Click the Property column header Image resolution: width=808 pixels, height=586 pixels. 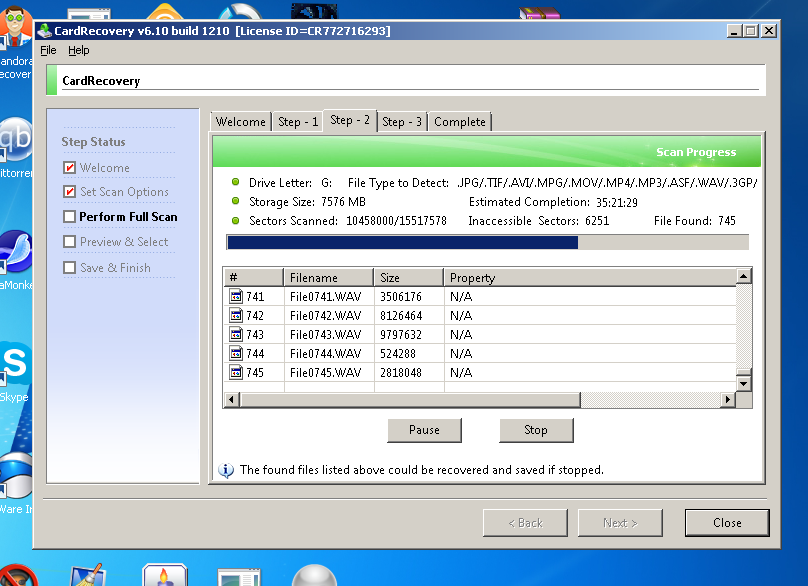(590, 278)
